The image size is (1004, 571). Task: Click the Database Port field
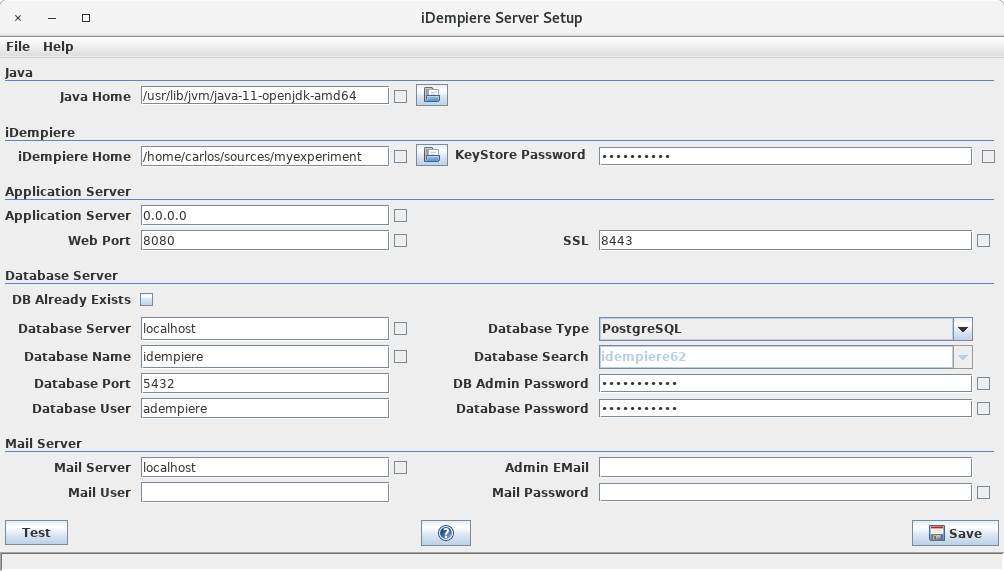[264, 383]
